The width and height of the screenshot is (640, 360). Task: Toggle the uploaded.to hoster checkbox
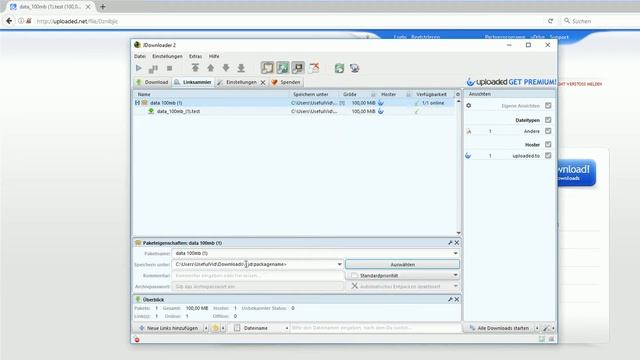click(548, 156)
